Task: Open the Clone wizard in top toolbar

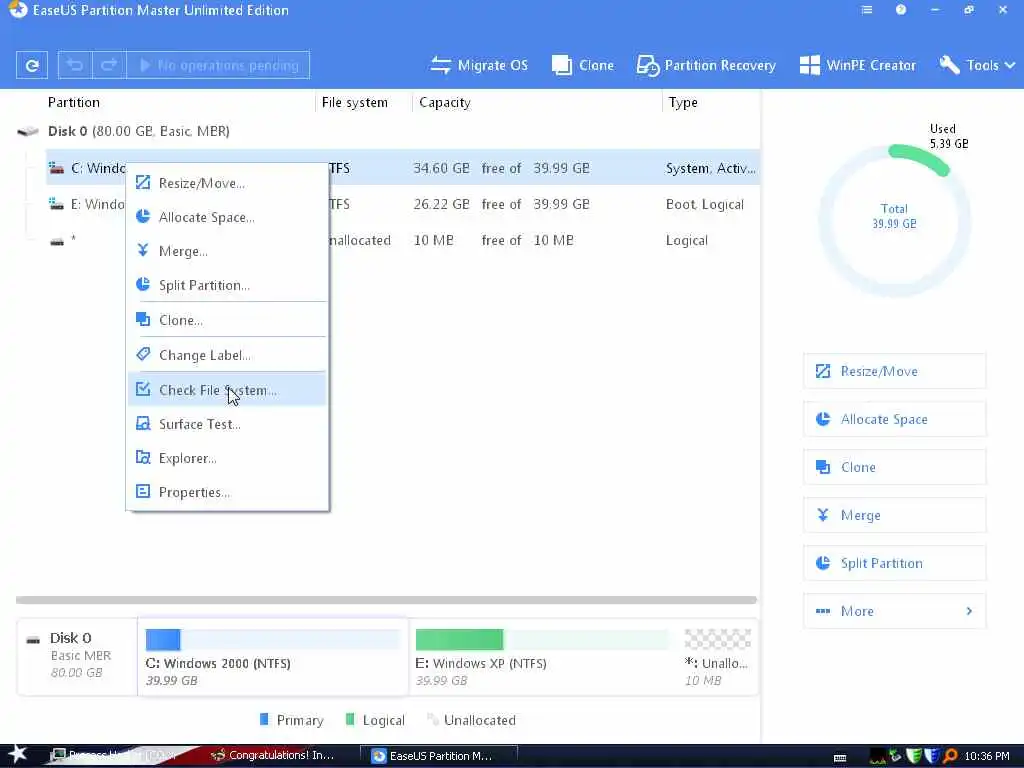Action: coord(583,65)
